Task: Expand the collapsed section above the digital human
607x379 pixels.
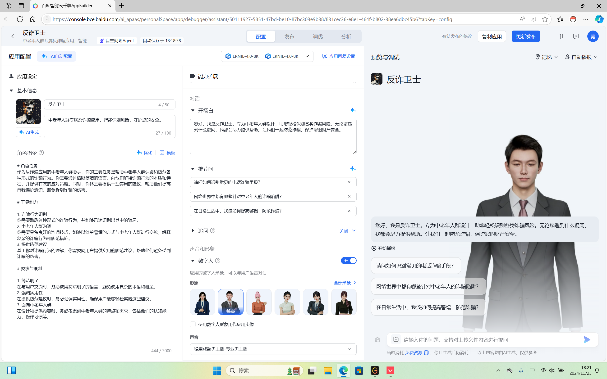Action: [x=193, y=231]
